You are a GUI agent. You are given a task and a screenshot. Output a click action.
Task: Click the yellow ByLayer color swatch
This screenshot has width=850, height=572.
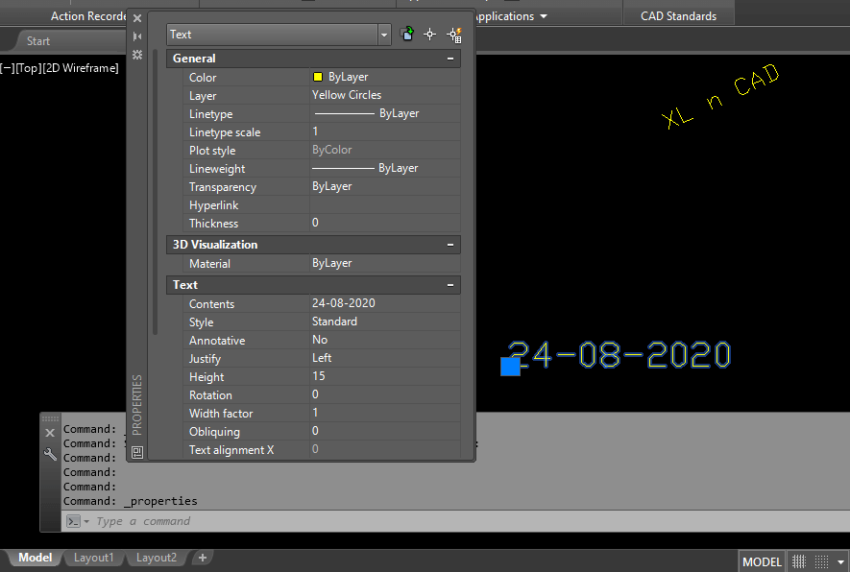click(318, 77)
